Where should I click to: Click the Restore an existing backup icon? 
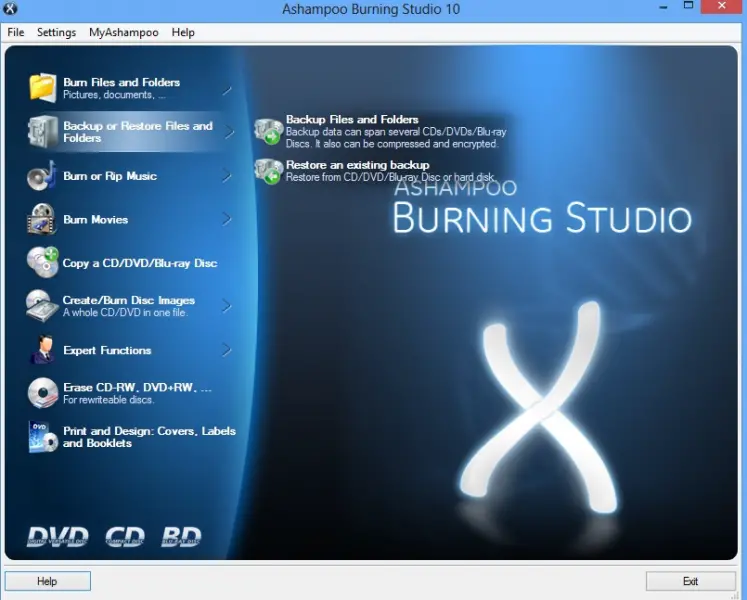pyautogui.click(x=269, y=172)
